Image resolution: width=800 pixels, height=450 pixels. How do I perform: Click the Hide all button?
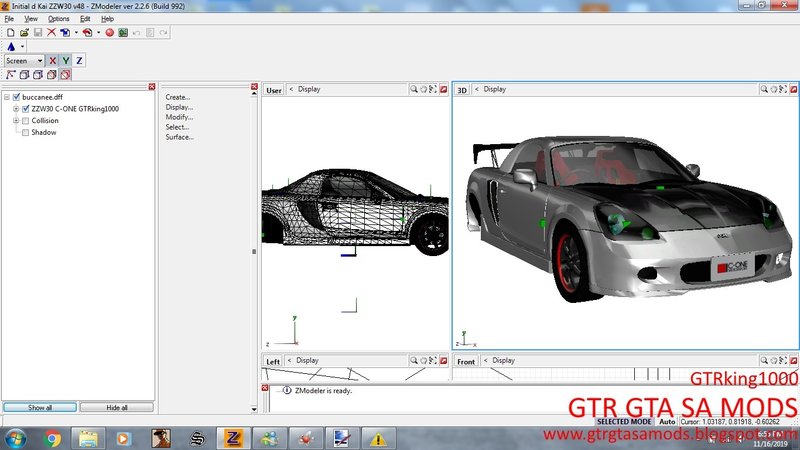click(x=116, y=407)
